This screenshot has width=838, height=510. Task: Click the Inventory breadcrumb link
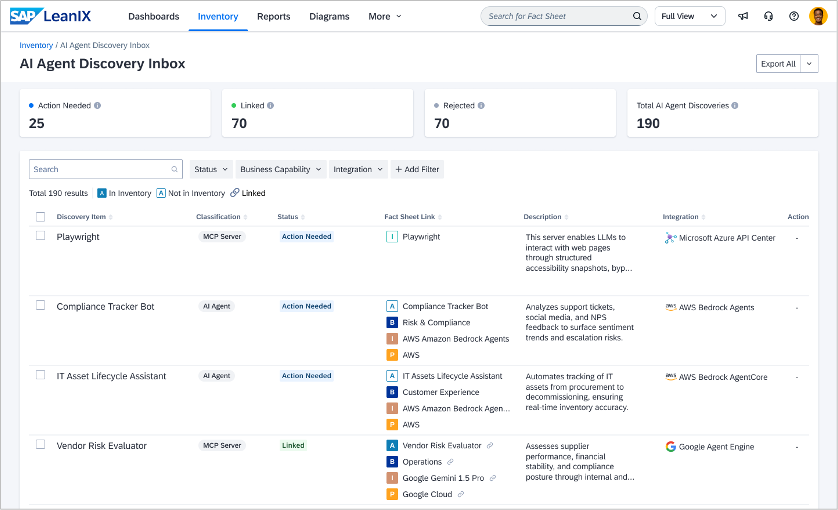click(36, 45)
